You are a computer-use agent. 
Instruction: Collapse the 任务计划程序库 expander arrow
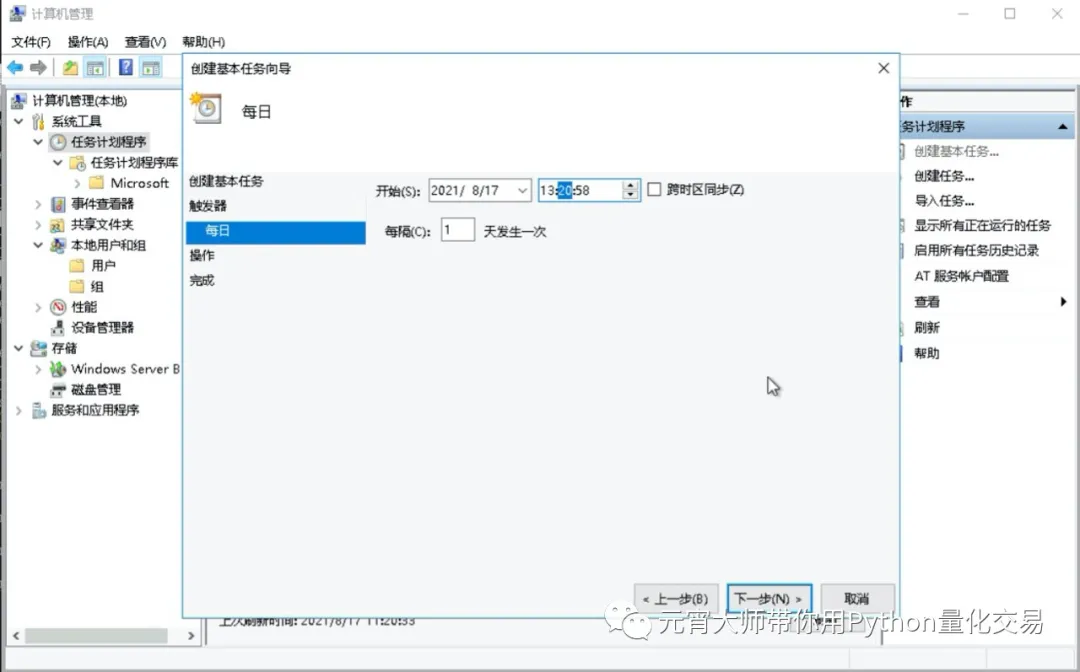pyautogui.click(x=58, y=162)
